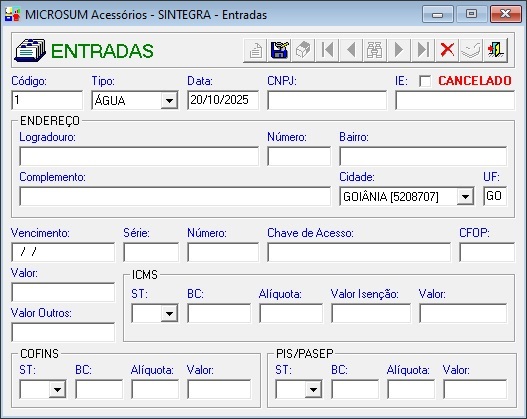Expand the Cidade dropdown GOIÂNIA
527x419 pixels.
465,196
